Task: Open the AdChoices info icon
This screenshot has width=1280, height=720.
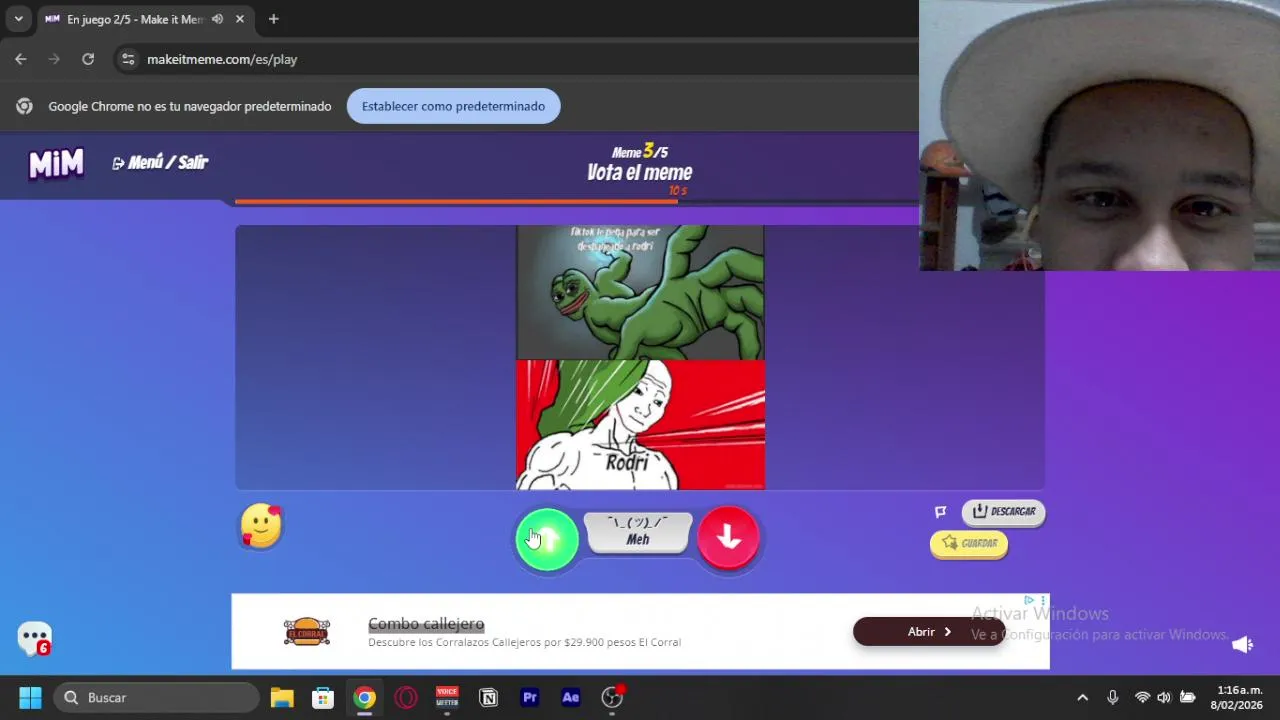Action: coord(1028,600)
